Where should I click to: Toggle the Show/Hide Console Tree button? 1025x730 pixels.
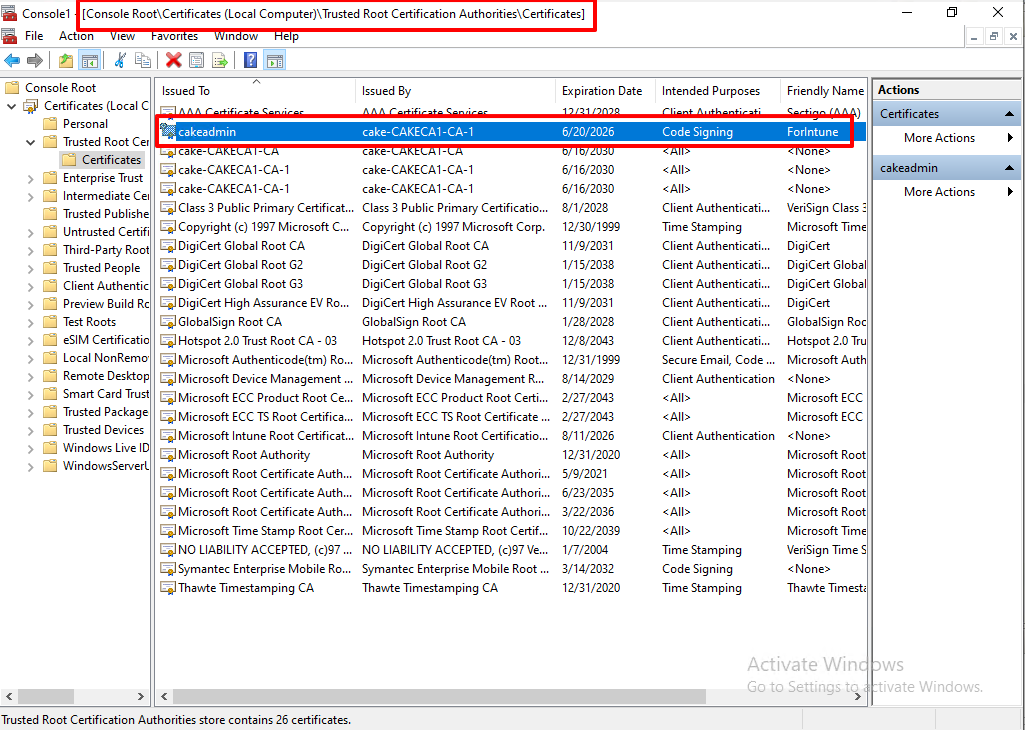[x=89, y=61]
